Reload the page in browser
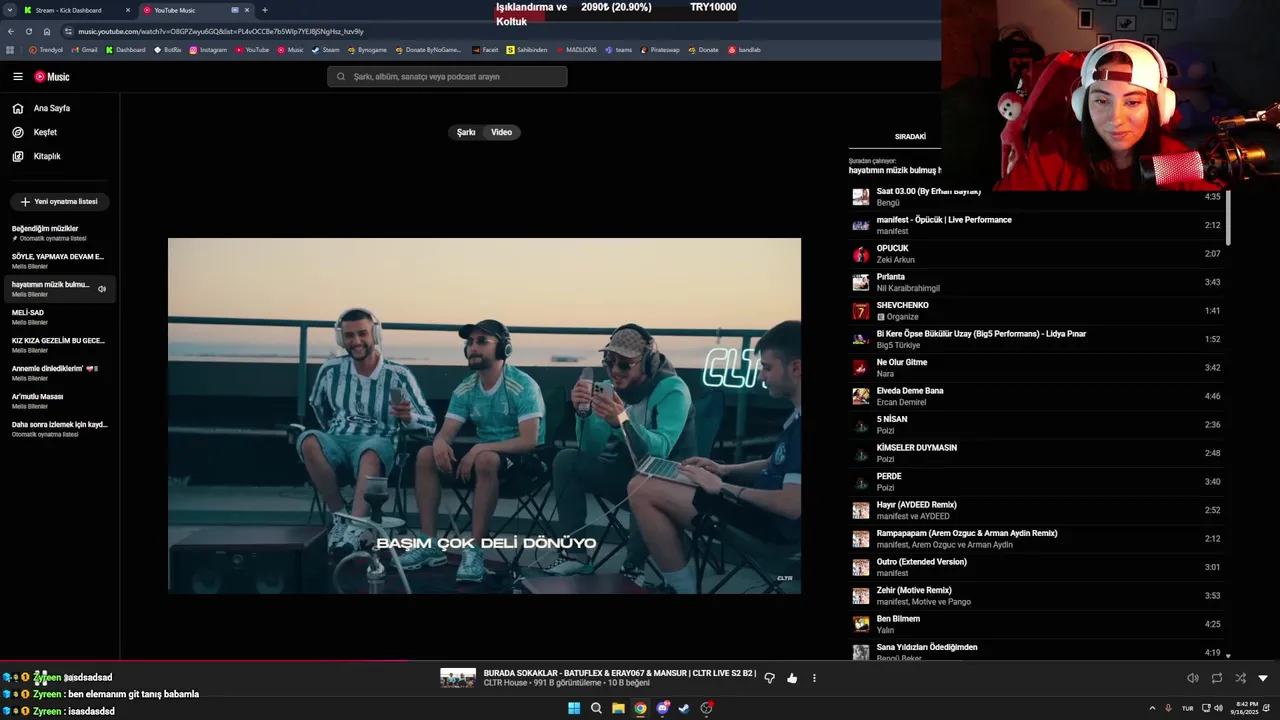This screenshot has width=1280, height=720. (29, 32)
